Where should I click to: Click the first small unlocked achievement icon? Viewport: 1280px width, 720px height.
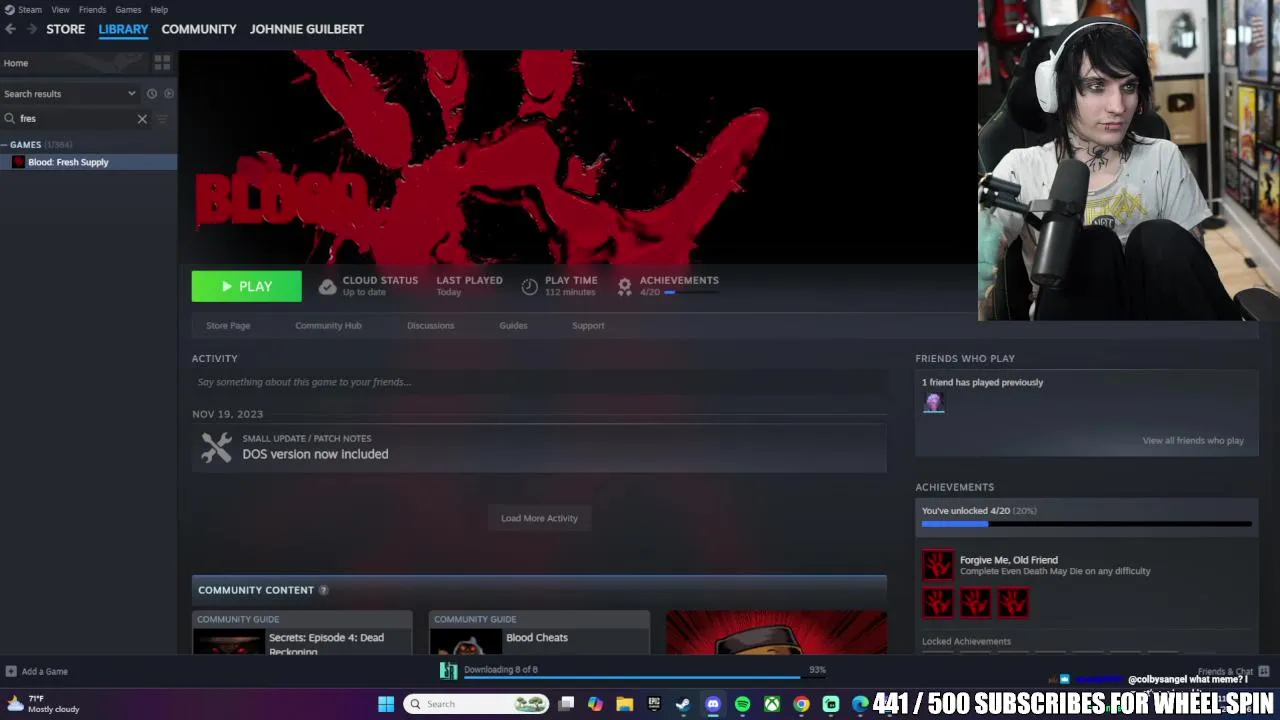938,602
